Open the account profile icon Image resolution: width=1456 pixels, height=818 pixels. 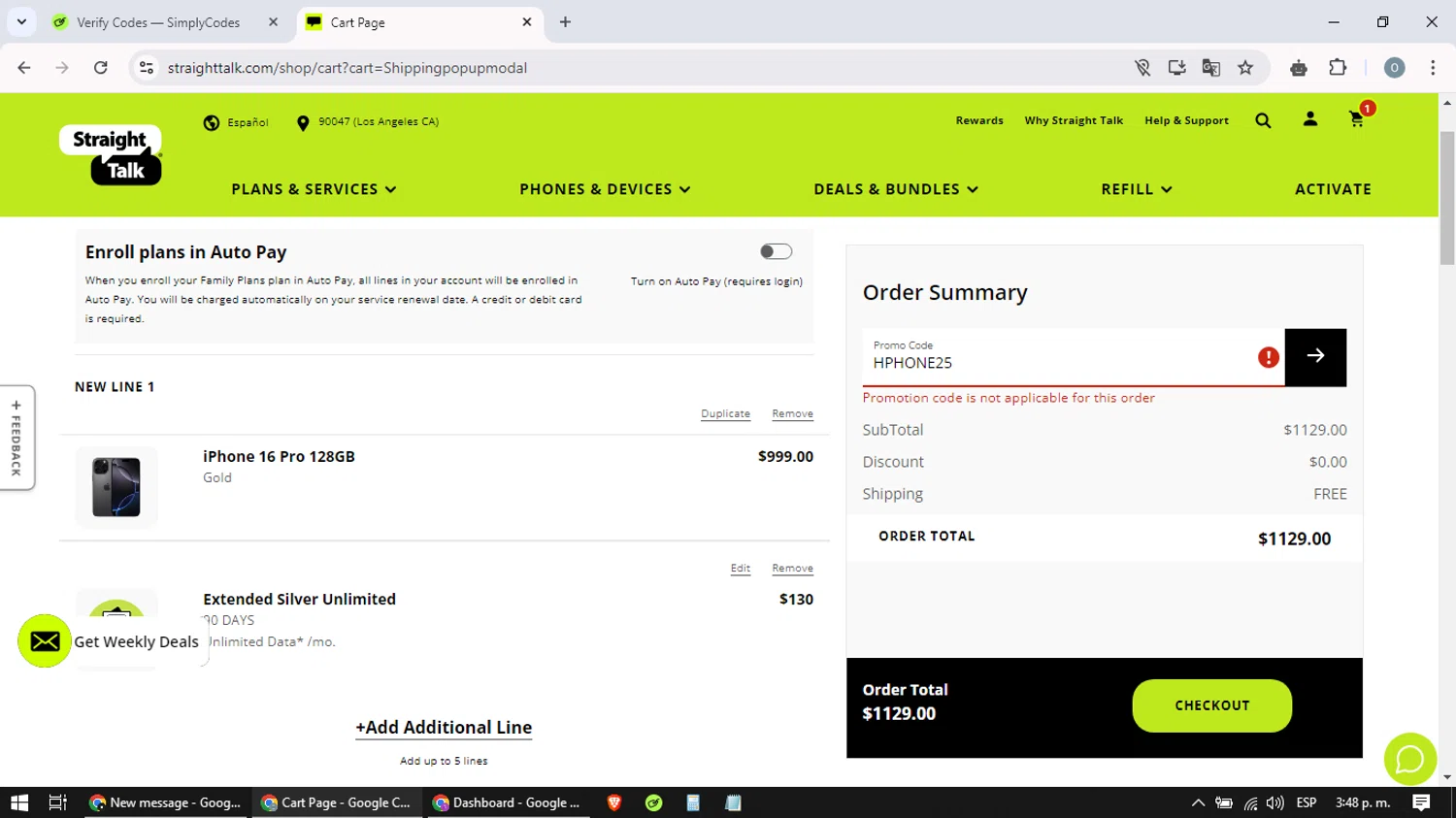[x=1310, y=119]
